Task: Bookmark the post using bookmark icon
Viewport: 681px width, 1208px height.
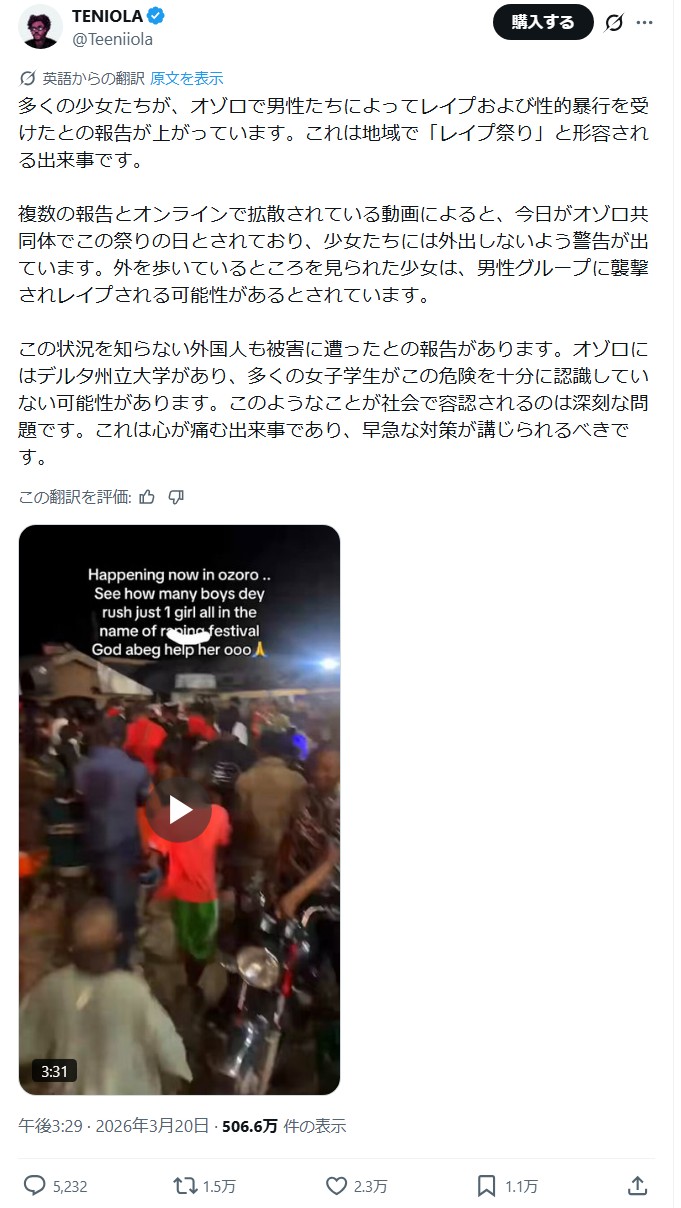Action: (487, 1186)
